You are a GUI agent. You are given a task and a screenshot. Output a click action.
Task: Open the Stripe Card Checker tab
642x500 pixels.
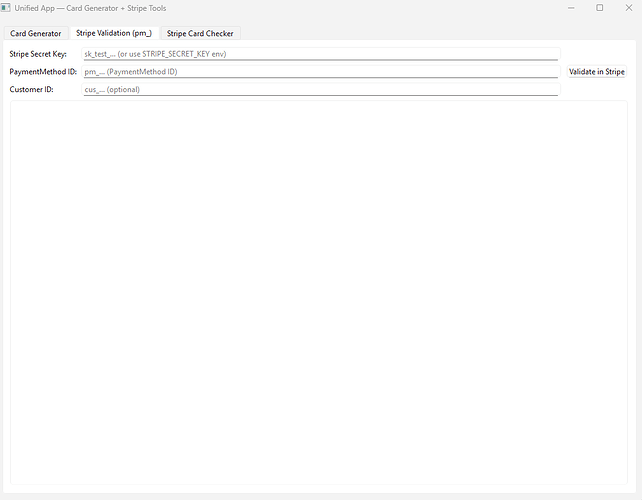coord(200,33)
